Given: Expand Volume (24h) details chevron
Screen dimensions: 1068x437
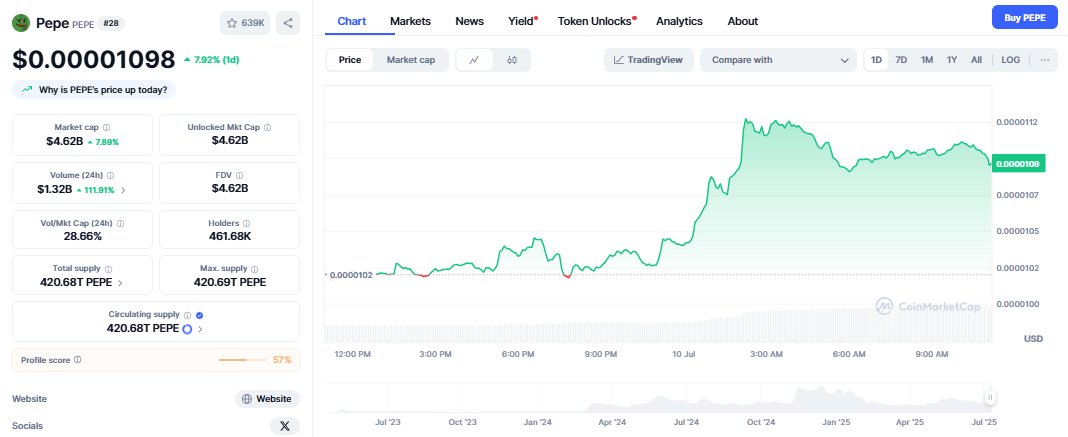Looking at the screenshot, I should coord(123,190).
